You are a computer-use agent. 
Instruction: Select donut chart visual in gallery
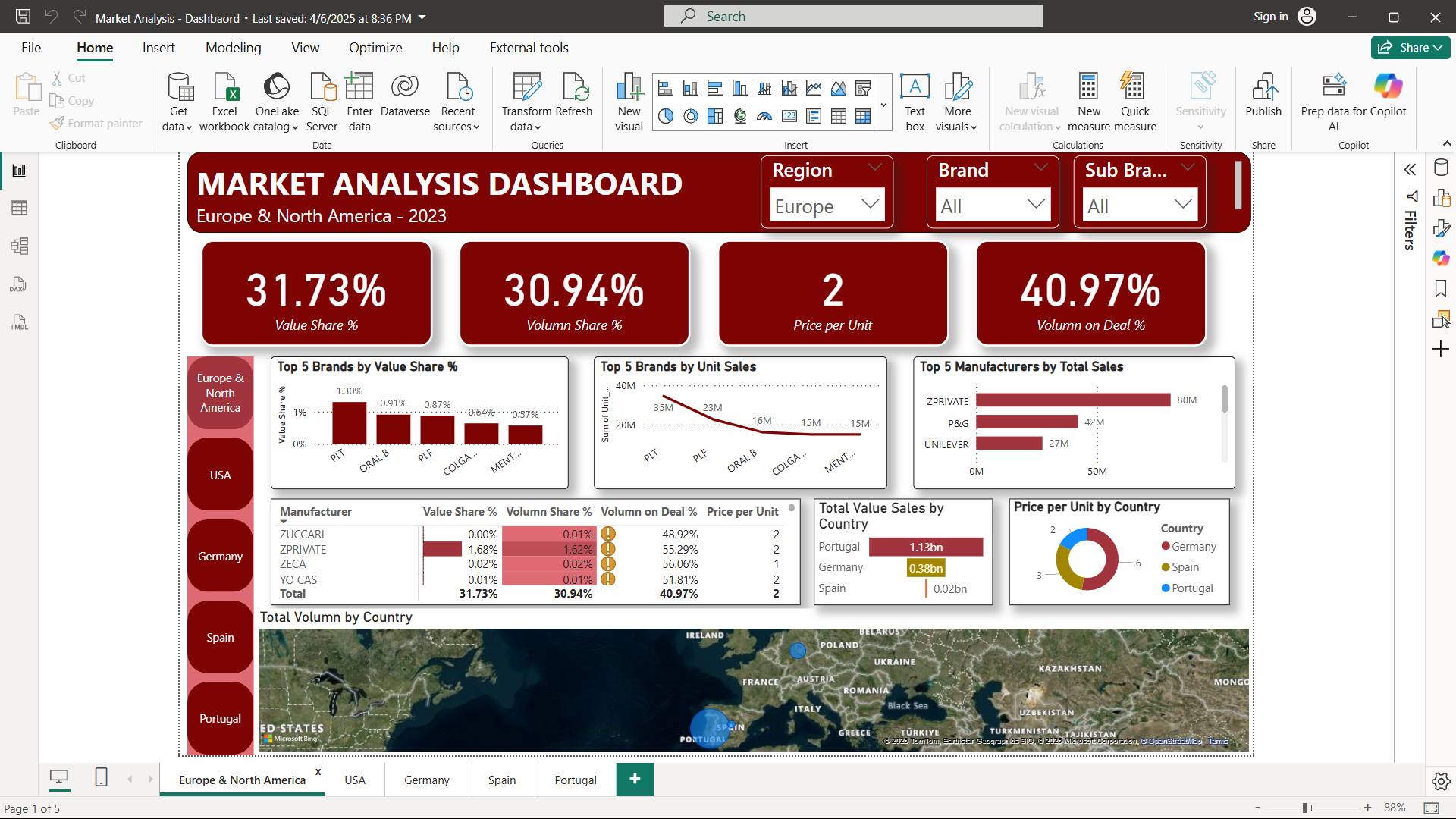click(691, 116)
